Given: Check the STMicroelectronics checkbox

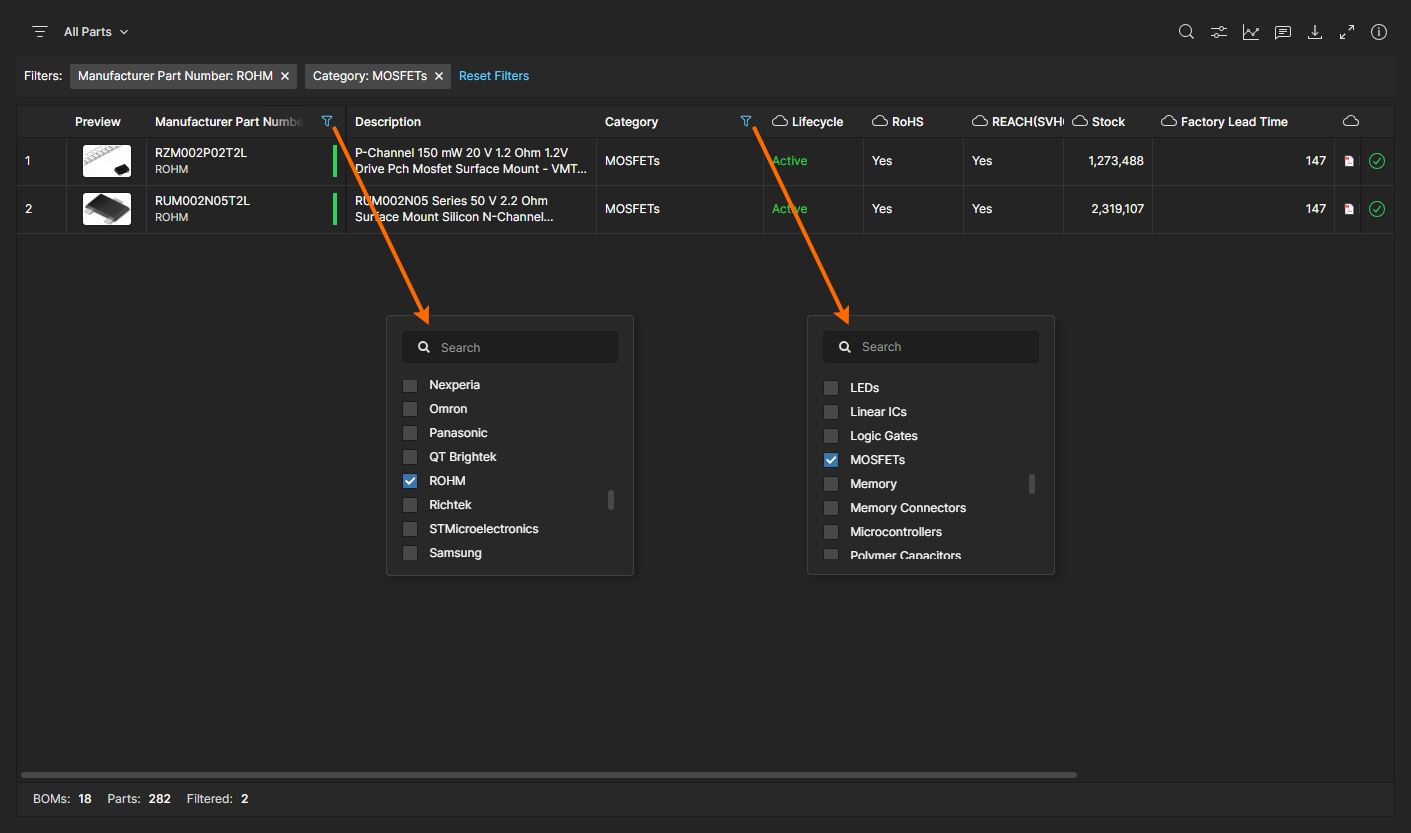Looking at the screenshot, I should point(410,529).
